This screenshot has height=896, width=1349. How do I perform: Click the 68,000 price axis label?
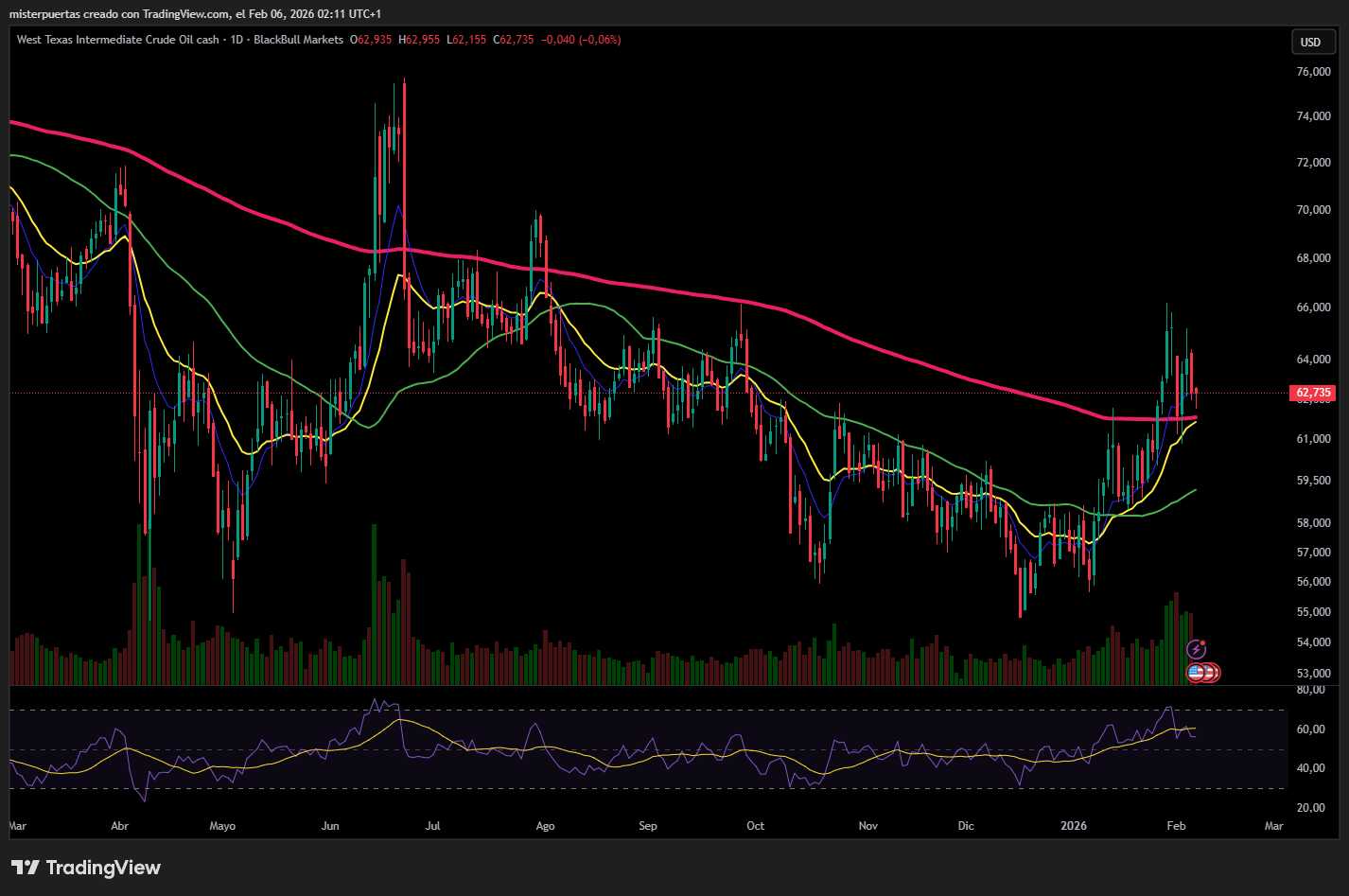1314,258
